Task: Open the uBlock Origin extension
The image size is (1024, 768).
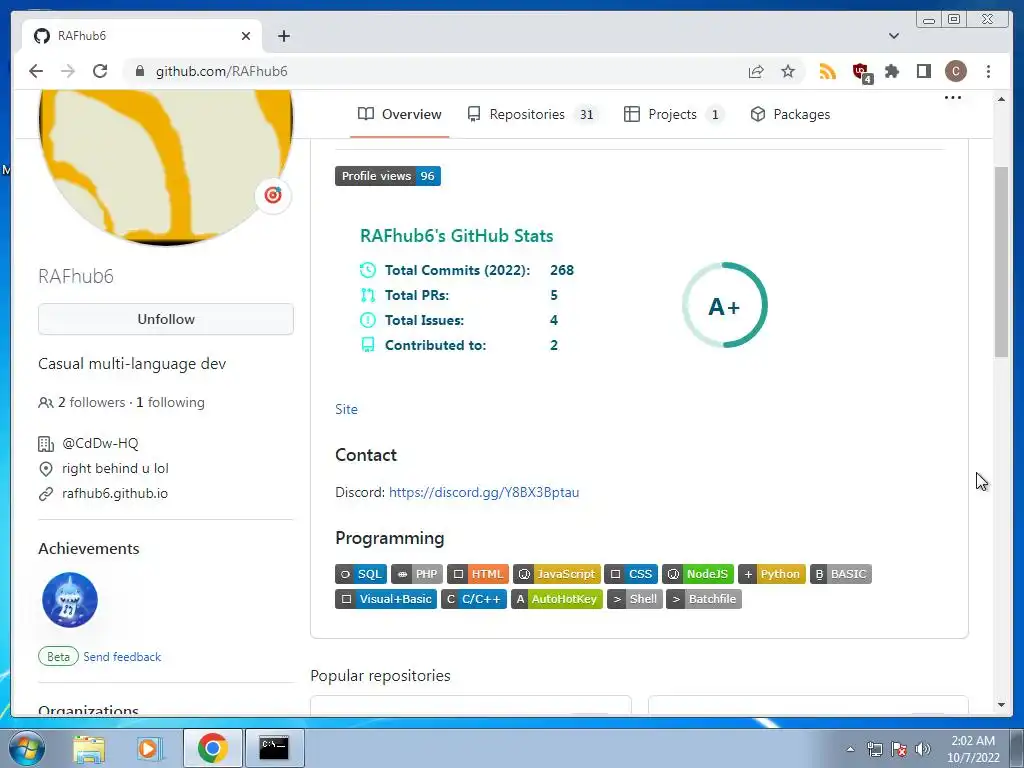Action: coord(861,72)
